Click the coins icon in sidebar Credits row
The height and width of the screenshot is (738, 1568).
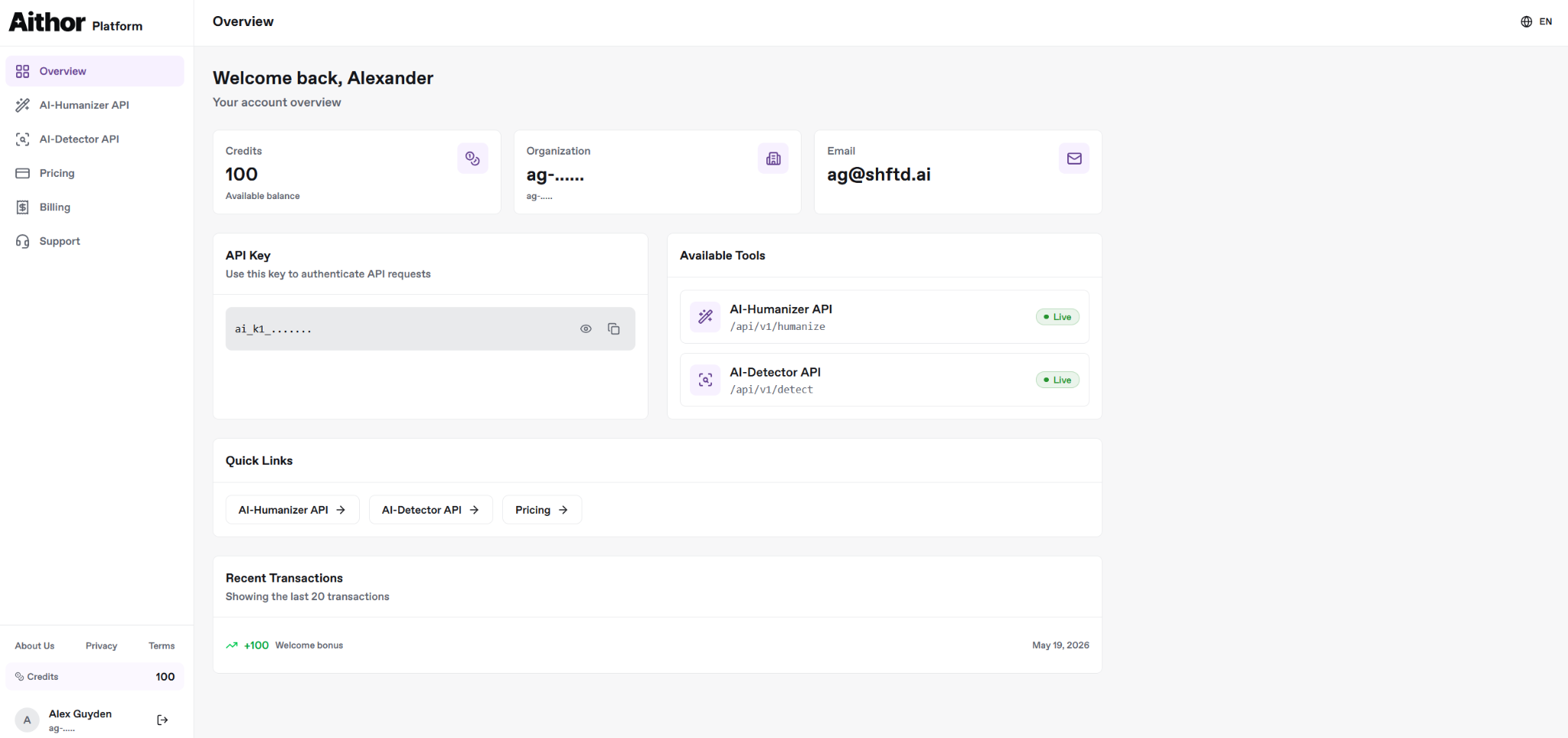(x=20, y=677)
